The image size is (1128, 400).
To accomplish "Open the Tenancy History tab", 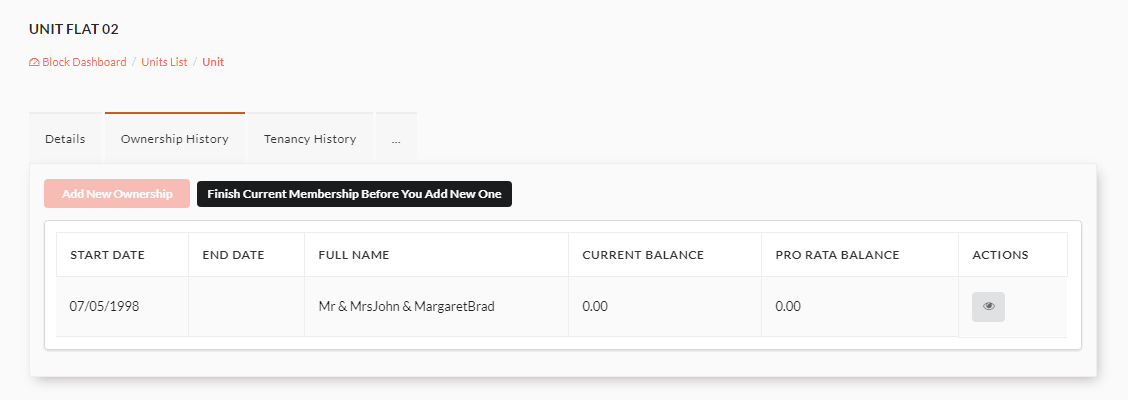I will pyautogui.click(x=310, y=138).
